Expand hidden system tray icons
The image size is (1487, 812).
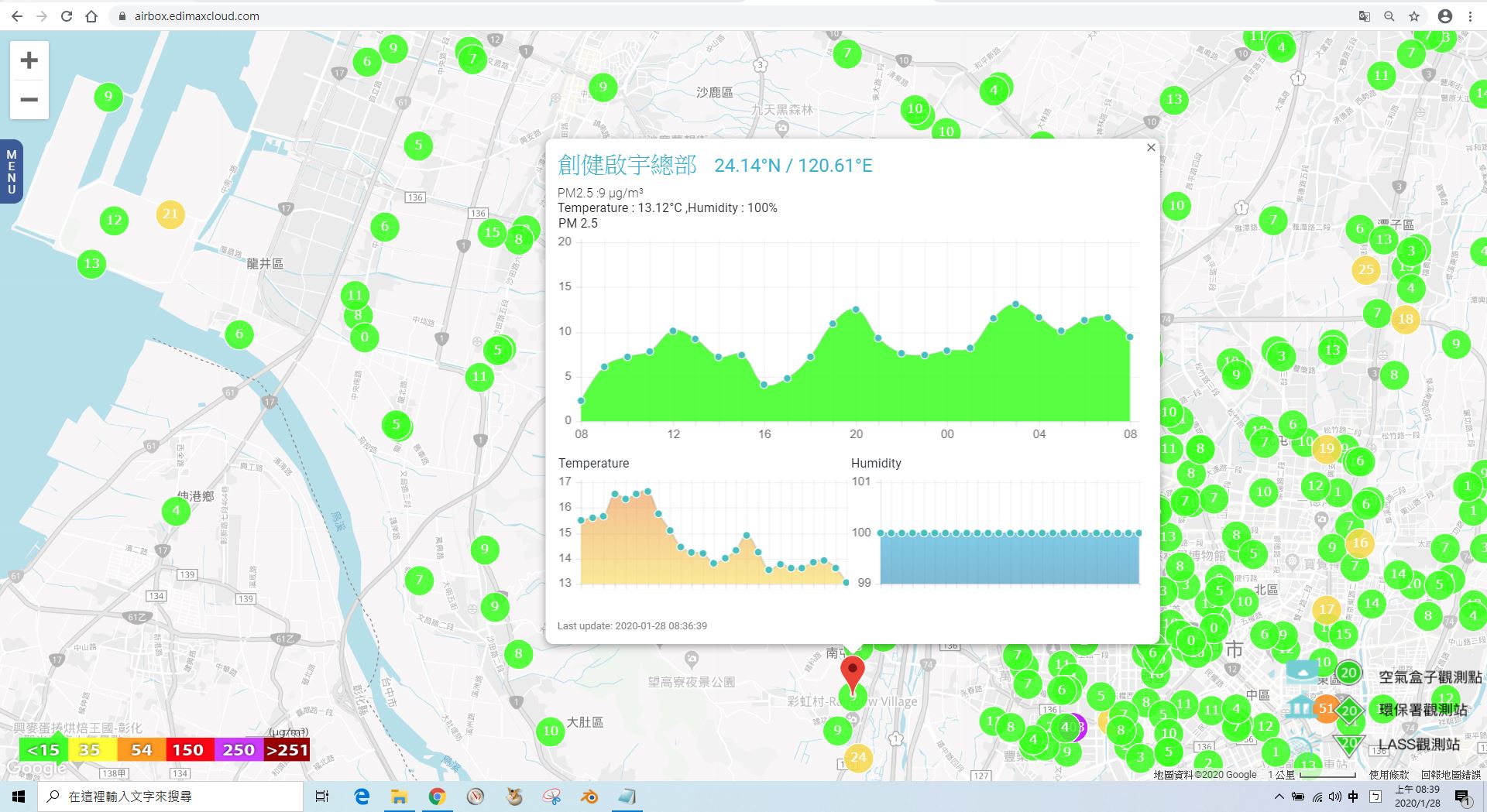click(1279, 797)
